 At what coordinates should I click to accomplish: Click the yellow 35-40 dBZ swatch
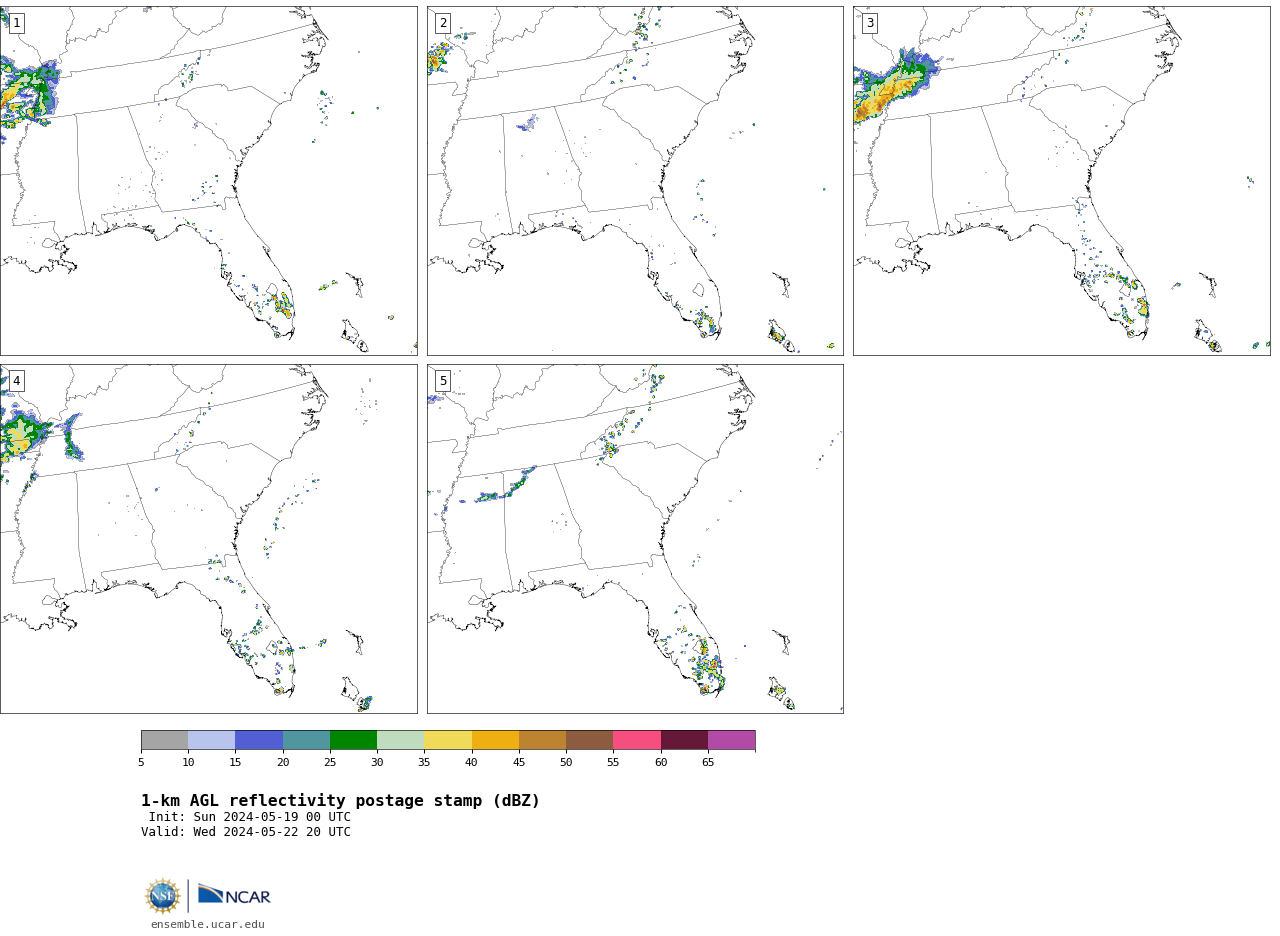pyautogui.click(x=448, y=740)
